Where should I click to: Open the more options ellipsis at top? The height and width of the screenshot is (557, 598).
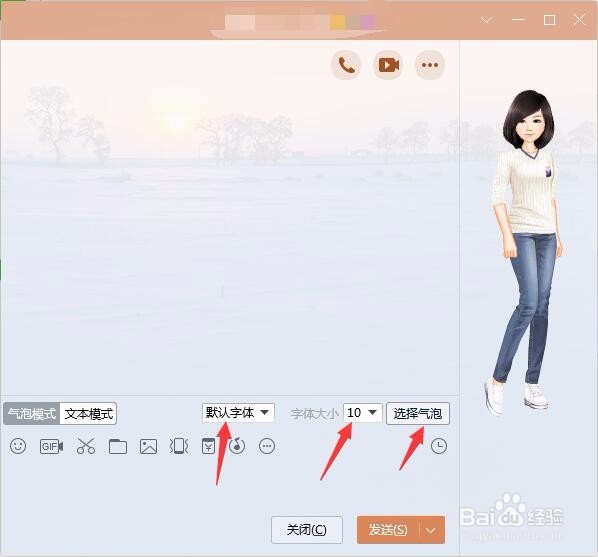click(x=430, y=65)
